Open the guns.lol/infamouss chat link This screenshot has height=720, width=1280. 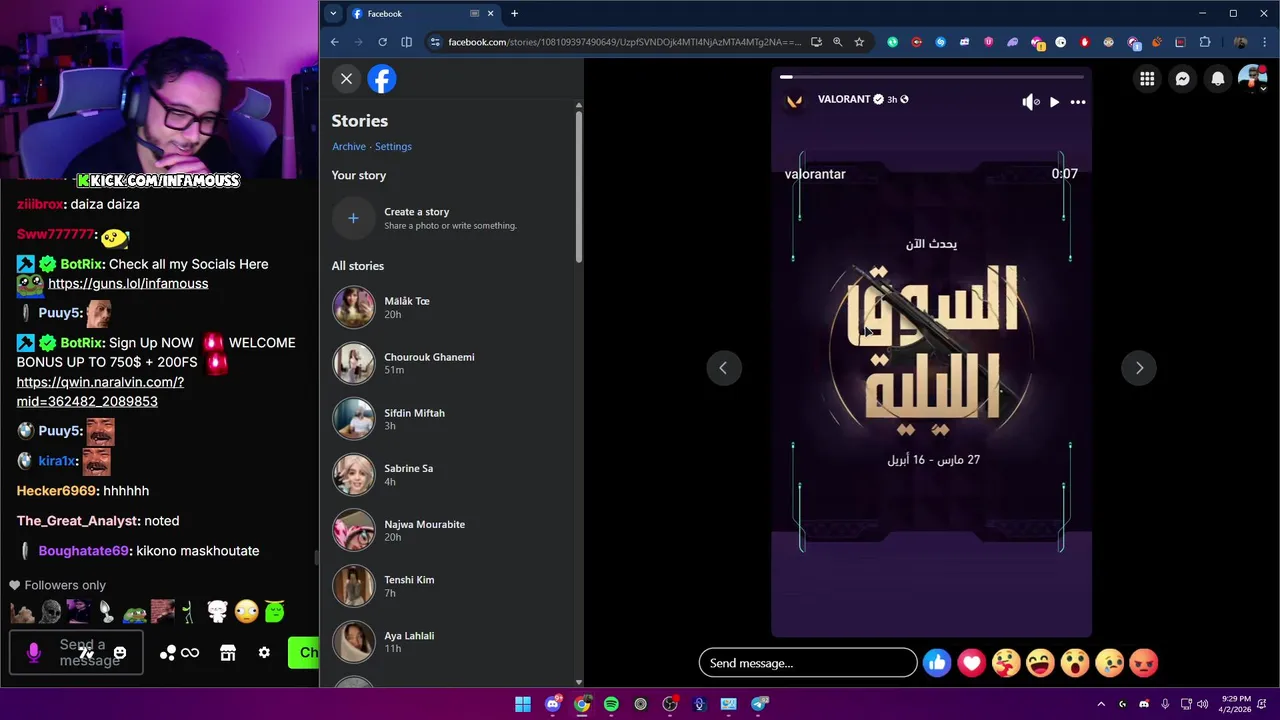coord(128,283)
